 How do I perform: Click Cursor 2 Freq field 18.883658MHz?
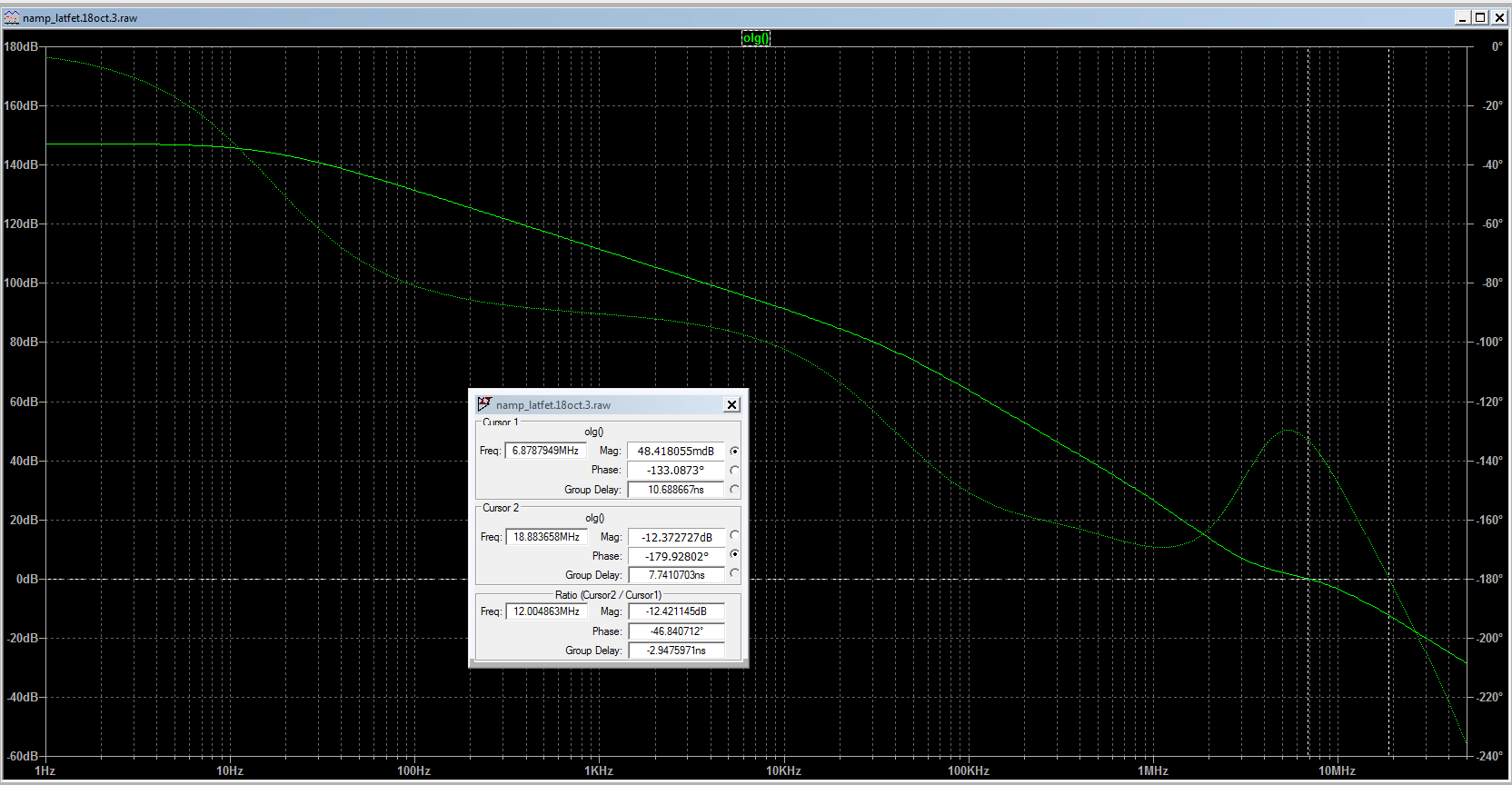[x=546, y=537]
